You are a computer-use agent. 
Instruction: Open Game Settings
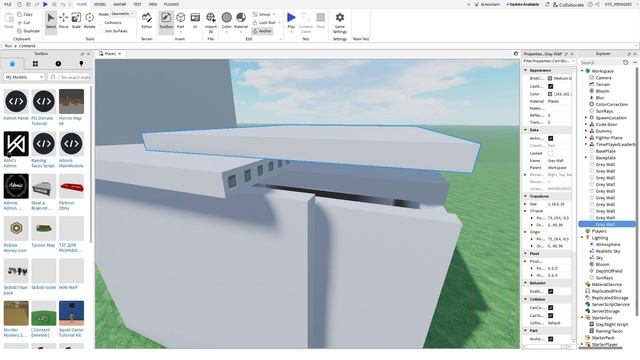pos(340,22)
